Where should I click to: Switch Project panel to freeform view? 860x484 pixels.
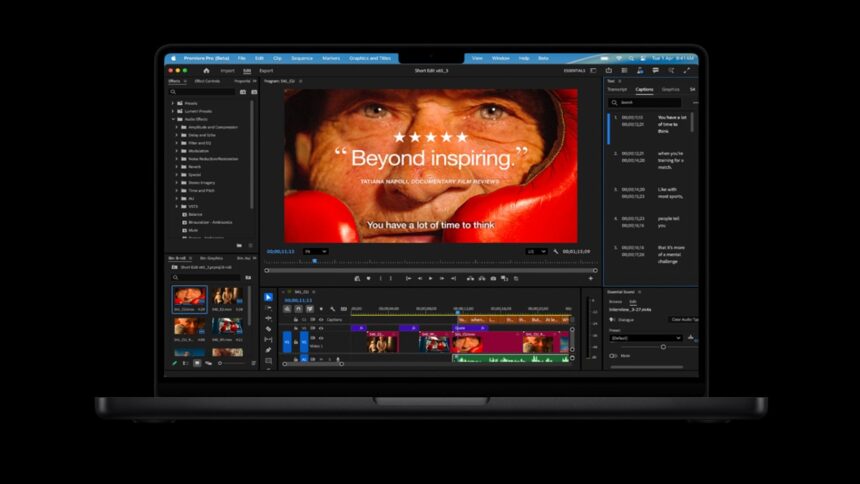point(208,363)
